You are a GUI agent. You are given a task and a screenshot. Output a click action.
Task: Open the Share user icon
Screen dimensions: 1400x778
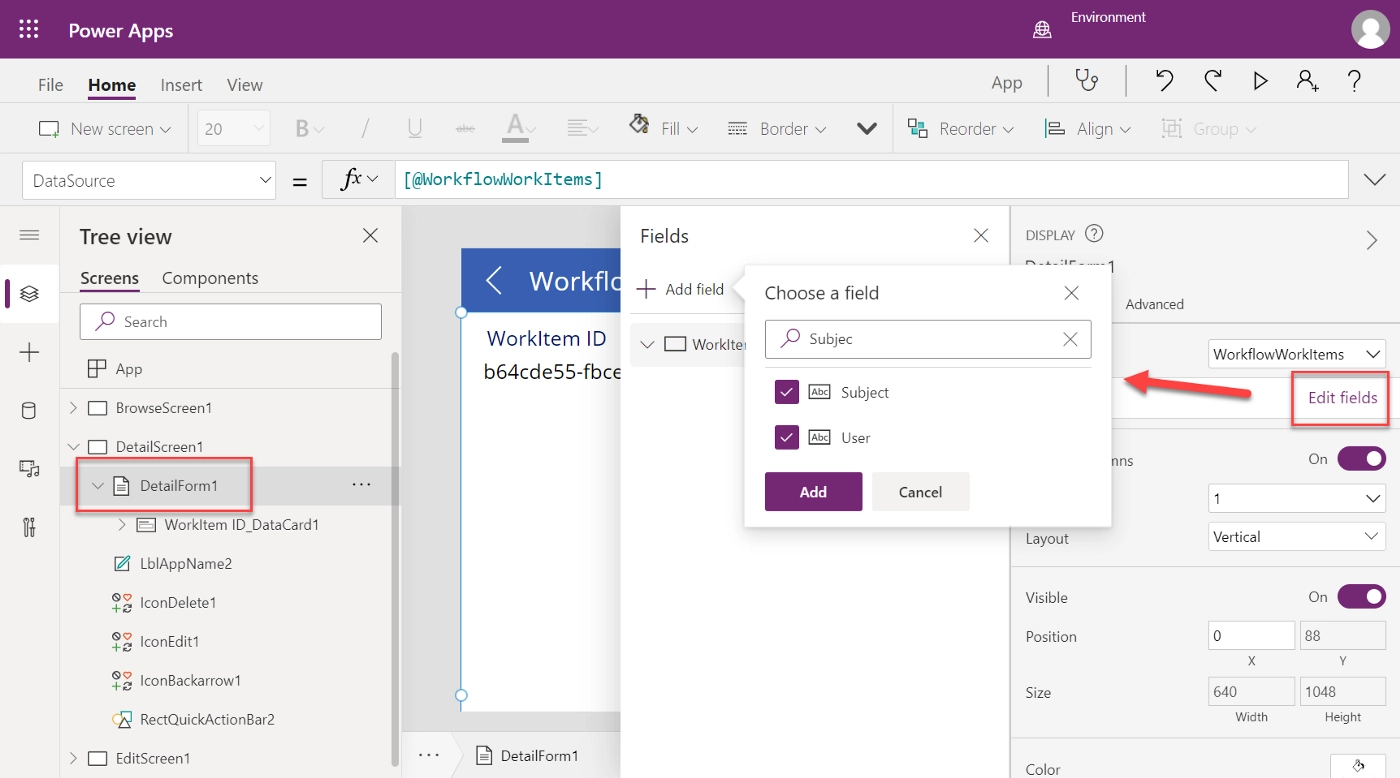point(1307,81)
